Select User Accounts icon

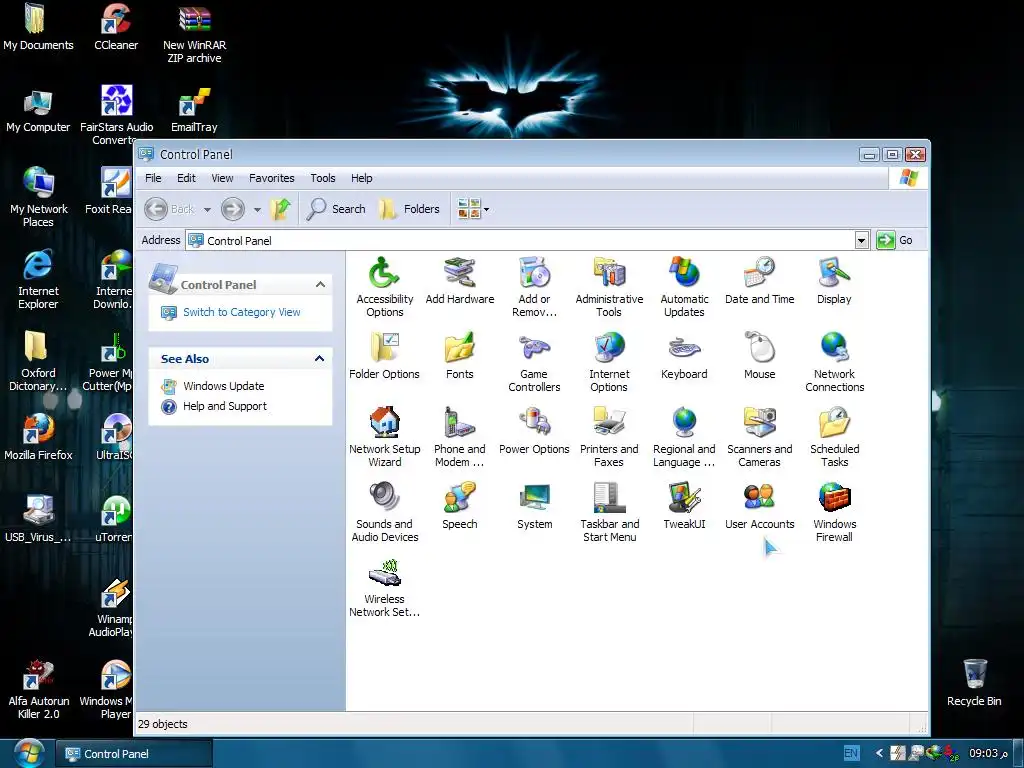(759, 506)
